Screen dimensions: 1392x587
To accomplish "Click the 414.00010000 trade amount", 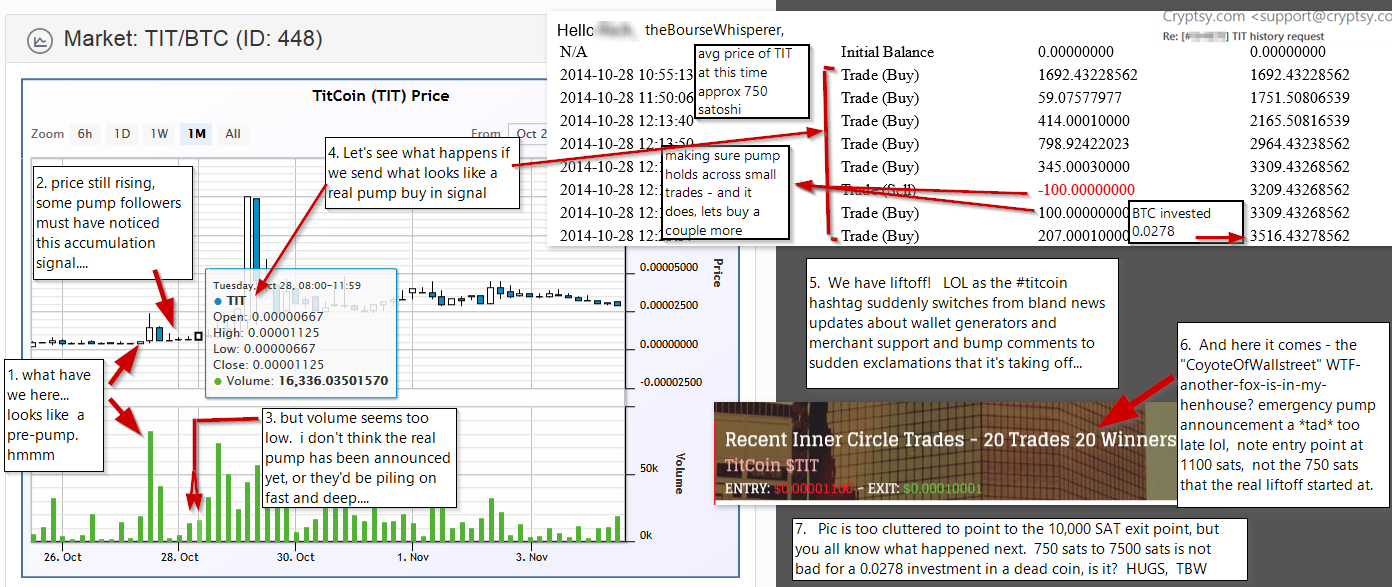I will pyautogui.click(x=1084, y=121).
